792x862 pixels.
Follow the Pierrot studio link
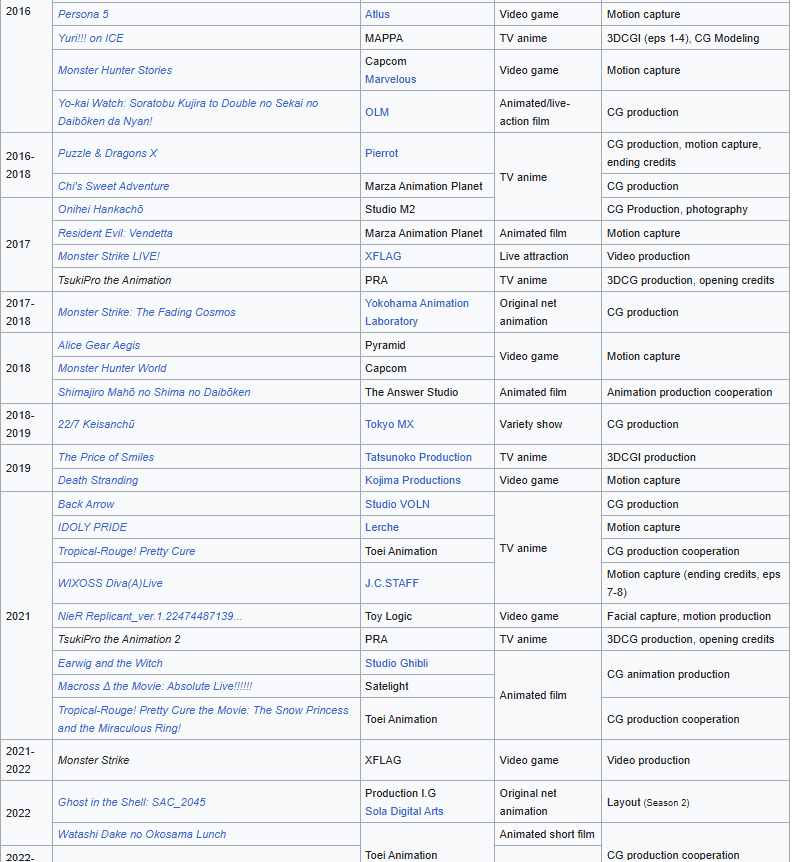[381, 153]
